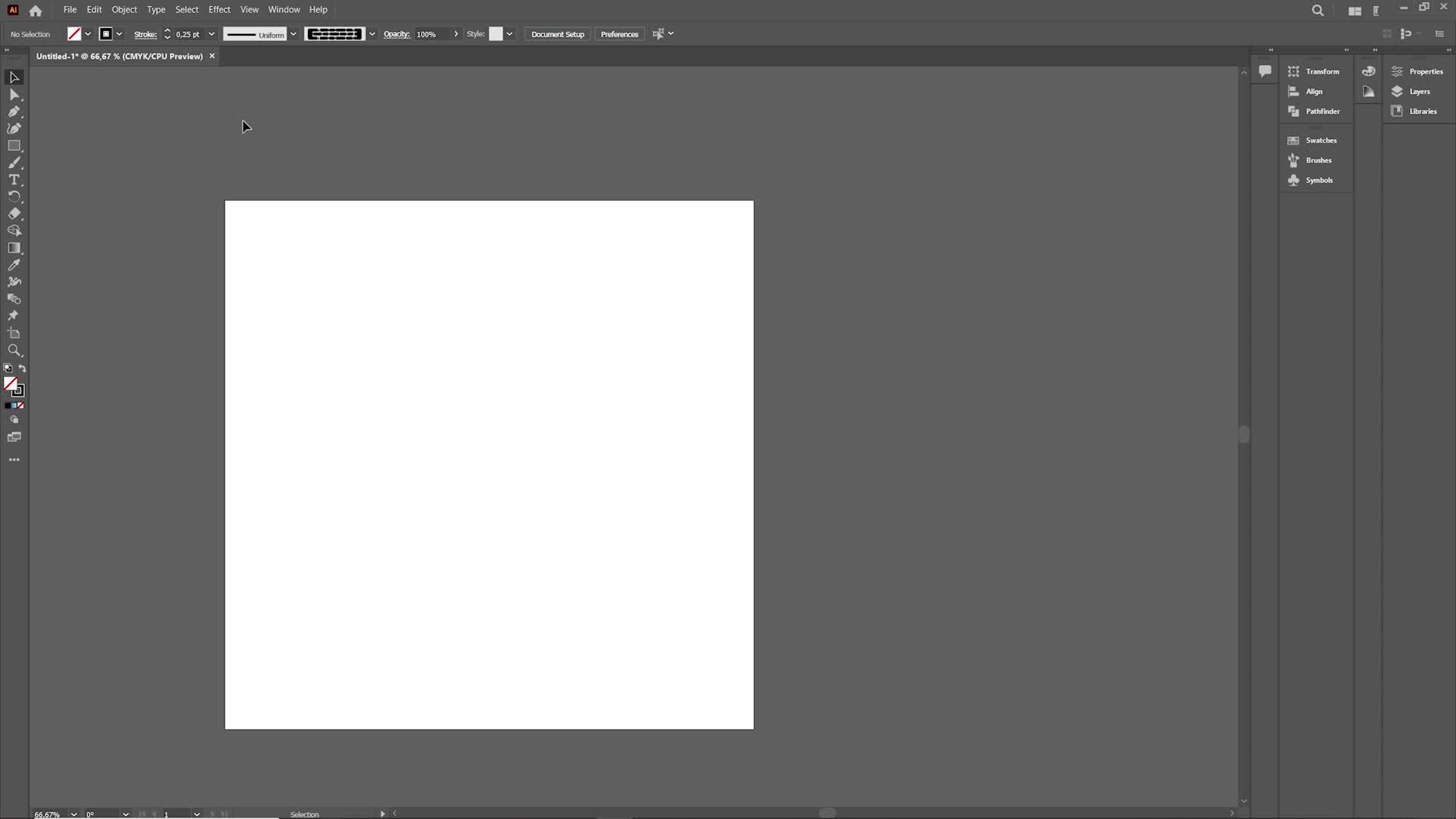
Task: Open the zoom level dropdown
Action: click(74, 814)
